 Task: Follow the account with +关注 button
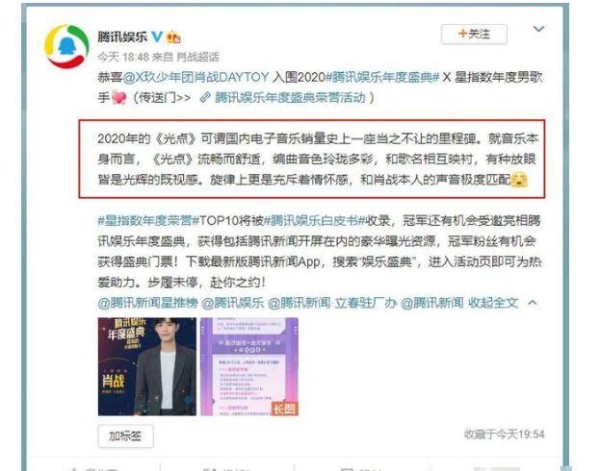click(x=474, y=34)
